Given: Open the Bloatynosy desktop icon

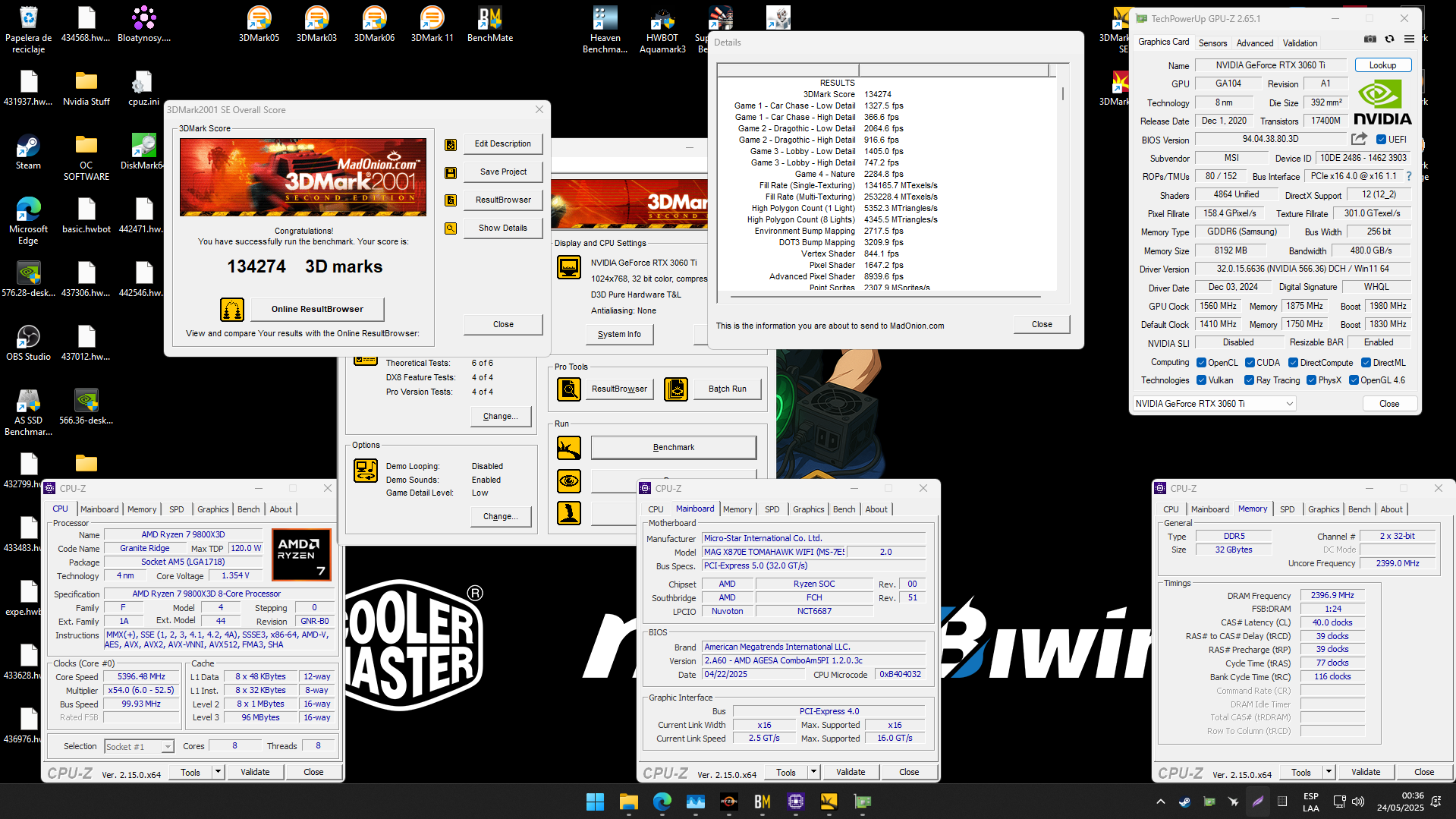Looking at the screenshot, I should (143, 24).
